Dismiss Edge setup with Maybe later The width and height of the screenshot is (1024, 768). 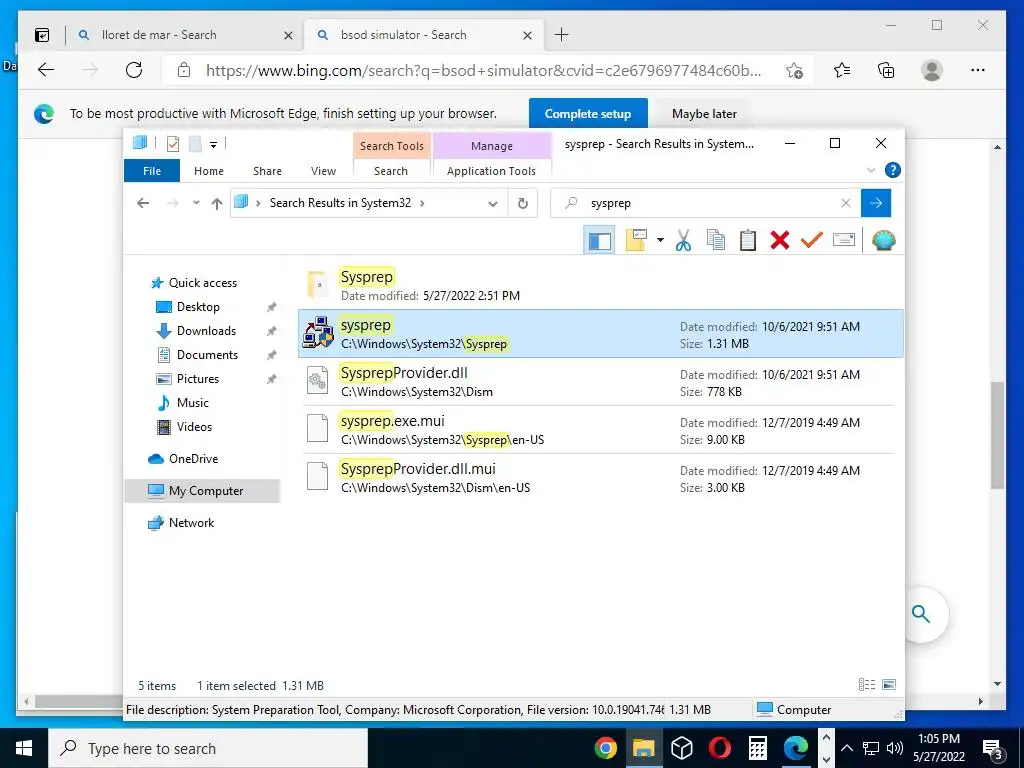click(704, 114)
